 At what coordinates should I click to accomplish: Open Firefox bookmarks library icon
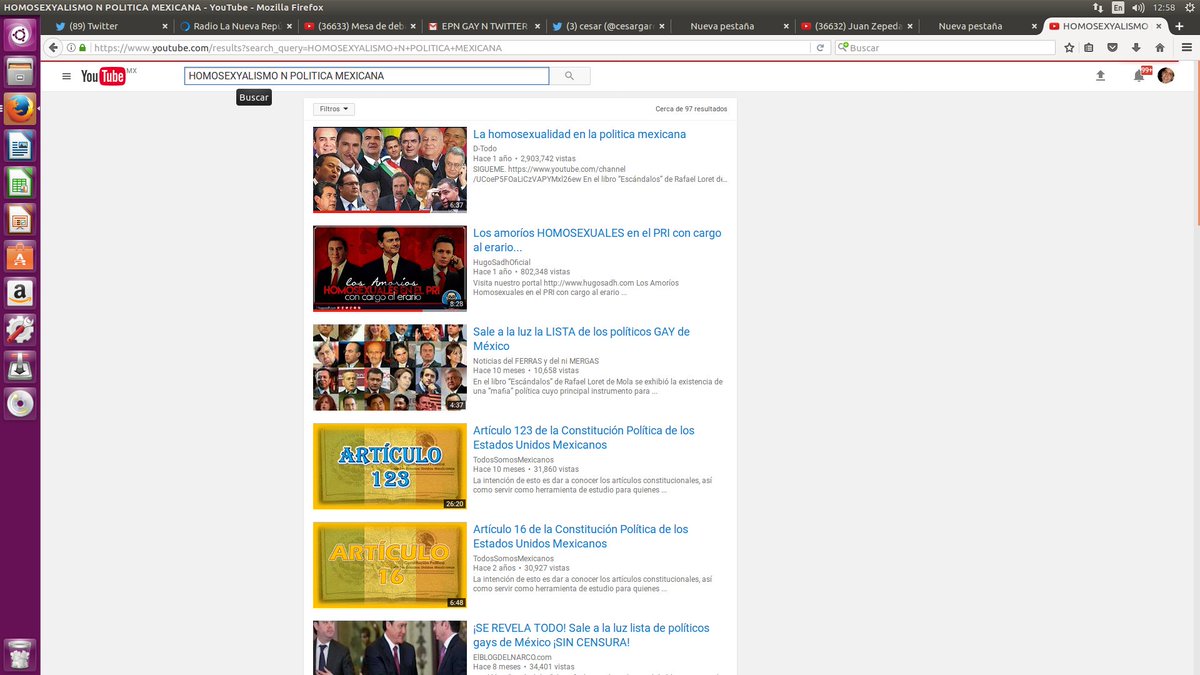pyautogui.click(x=1089, y=47)
